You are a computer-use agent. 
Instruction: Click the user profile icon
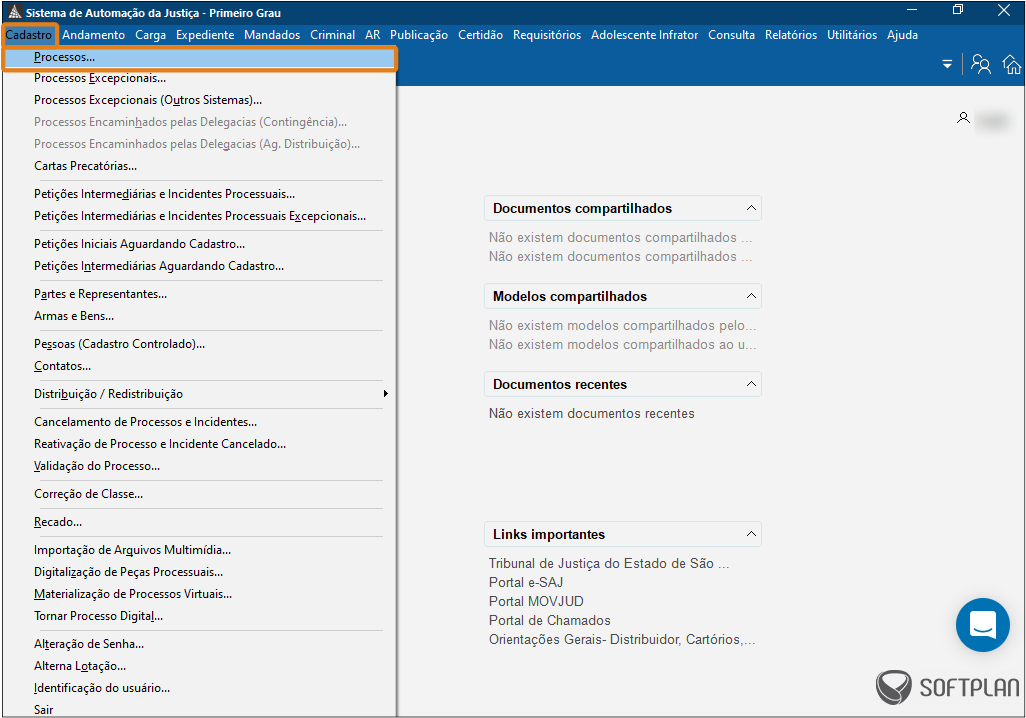tap(963, 118)
